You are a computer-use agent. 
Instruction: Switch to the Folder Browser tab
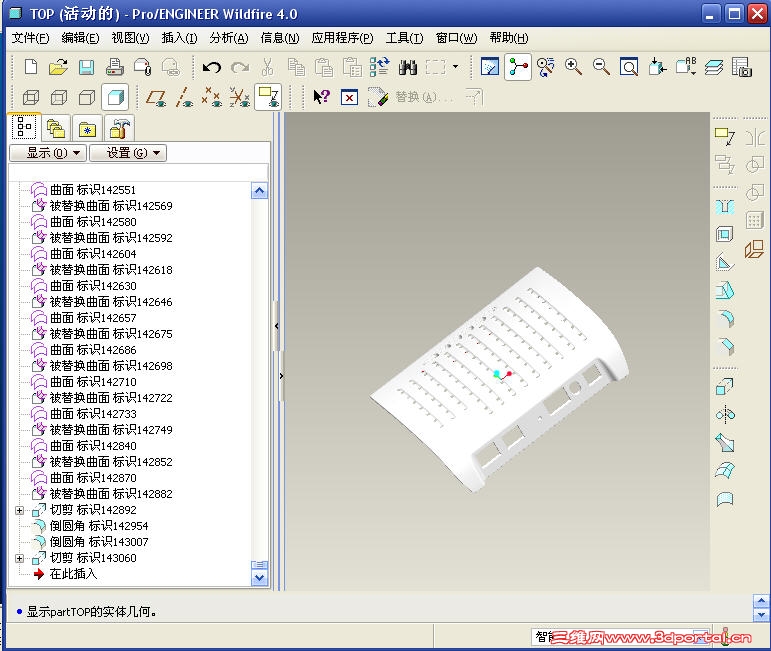click(x=56, y=129)
